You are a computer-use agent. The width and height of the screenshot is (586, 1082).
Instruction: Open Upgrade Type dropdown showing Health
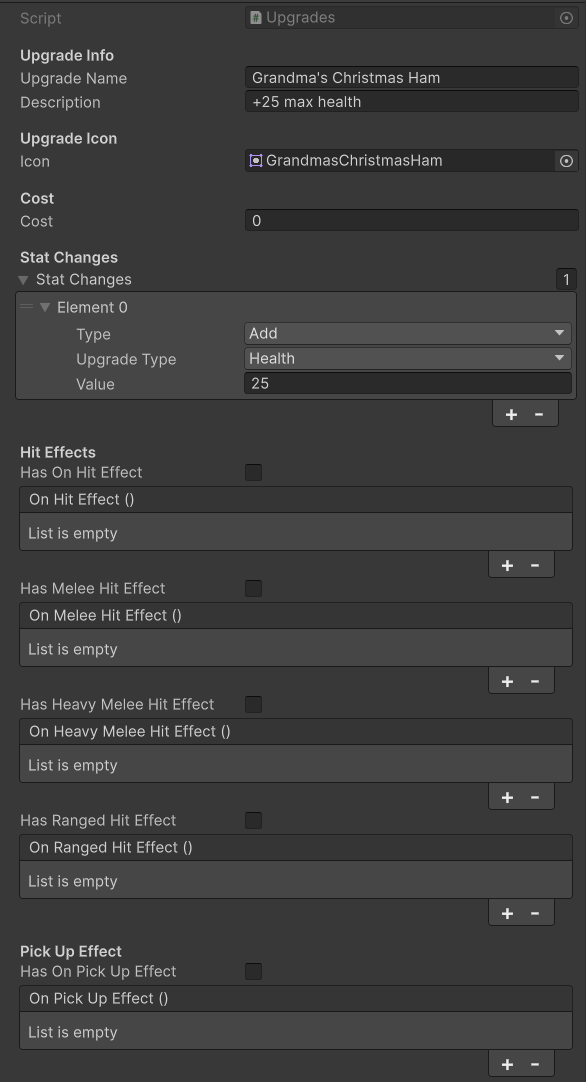[x=408, y=359]
